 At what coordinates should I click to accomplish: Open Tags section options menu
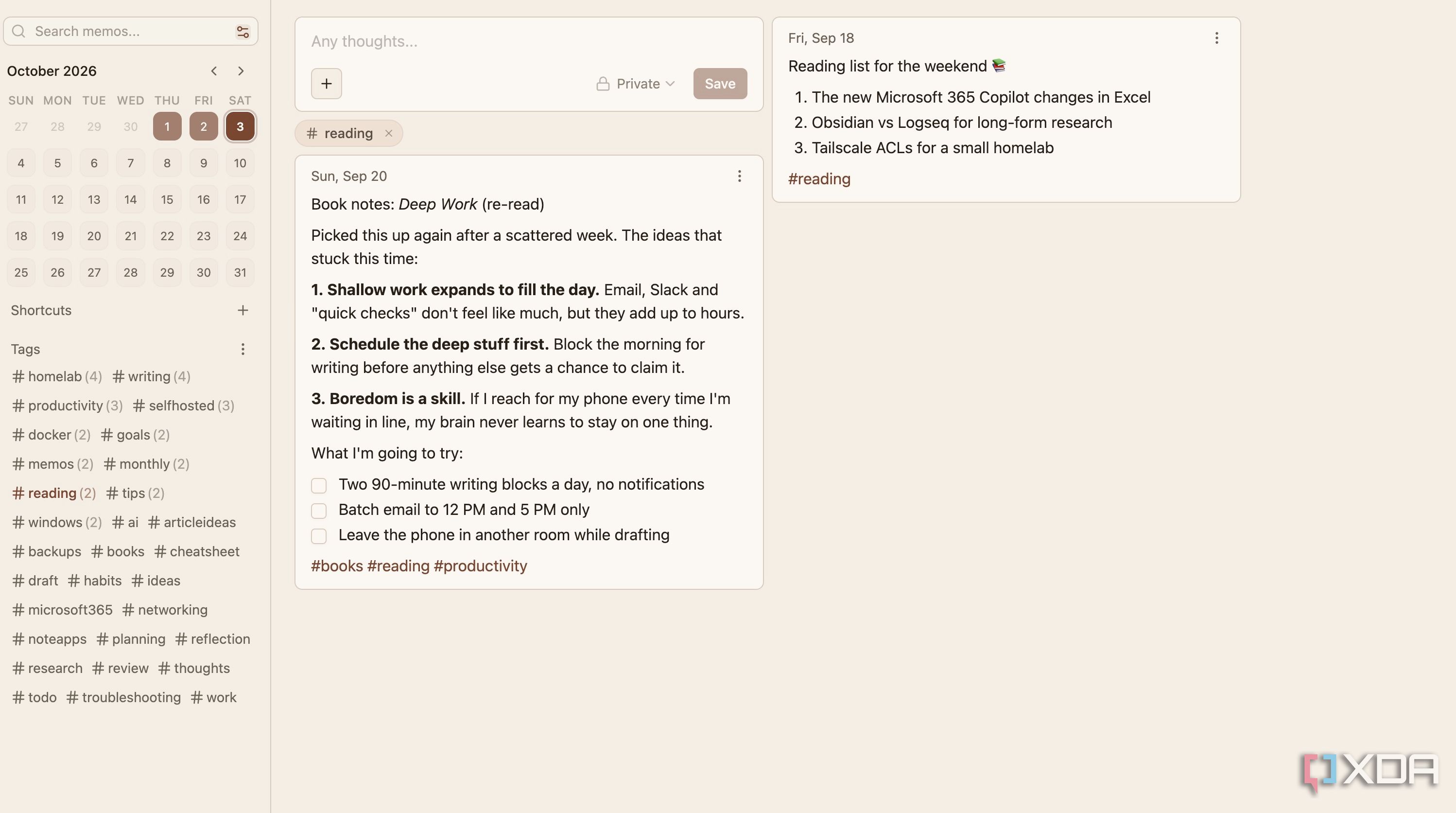(x=243, y=350)
